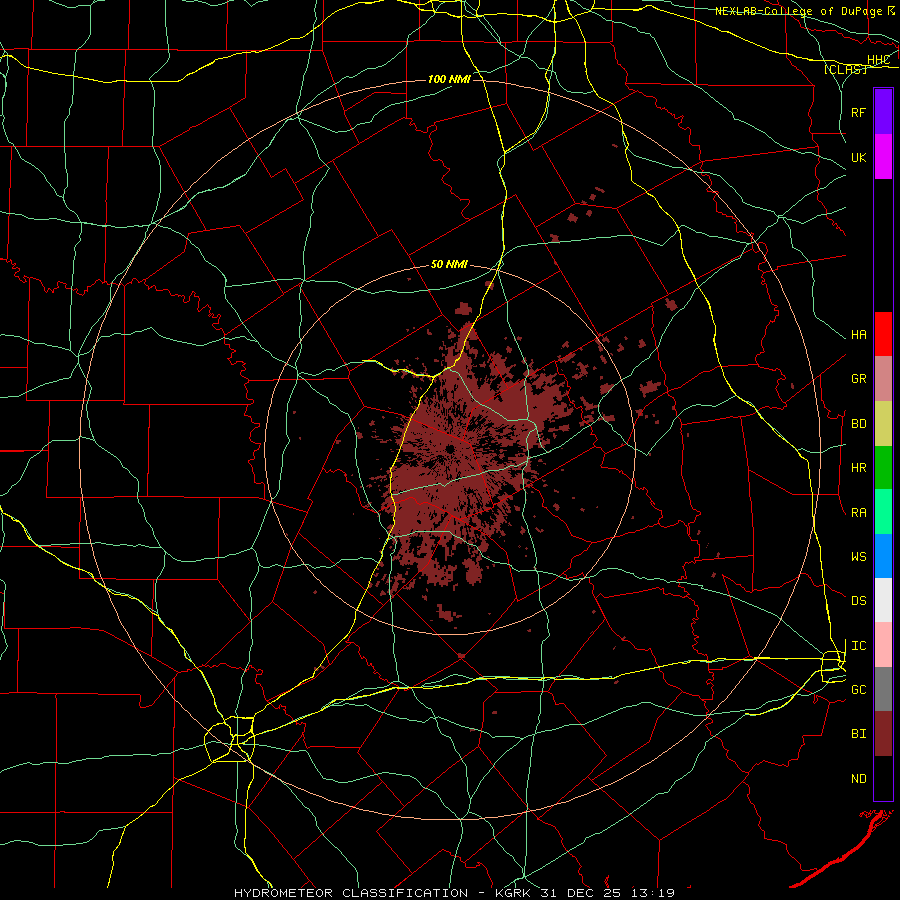900x900 pixels.
Task: Click the radar site center dot
Action: [450, 449]
